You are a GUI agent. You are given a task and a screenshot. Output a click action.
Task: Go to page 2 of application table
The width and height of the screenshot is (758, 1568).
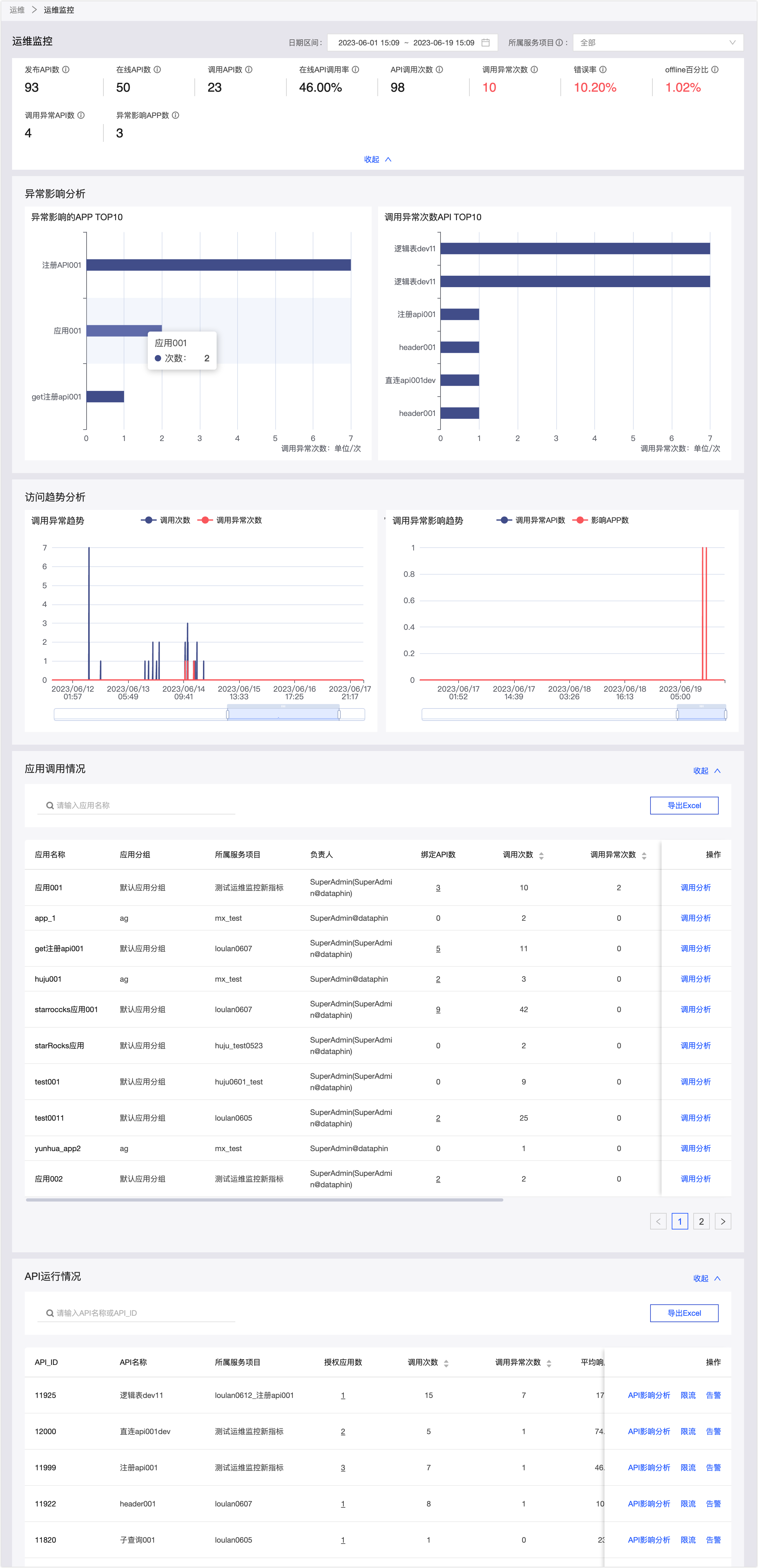[702, 1221]
